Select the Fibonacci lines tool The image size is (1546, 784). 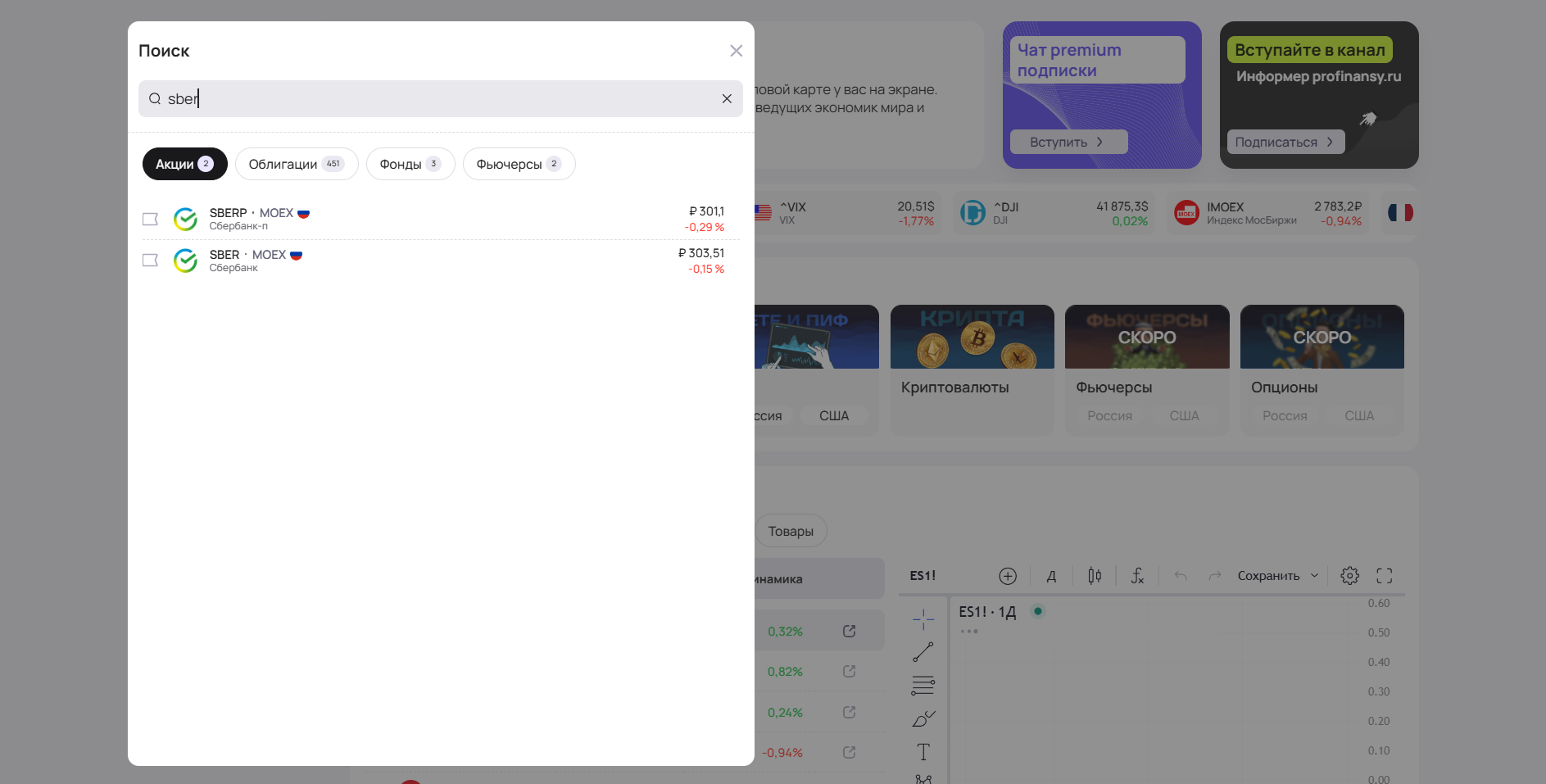[x=923, y=686]
